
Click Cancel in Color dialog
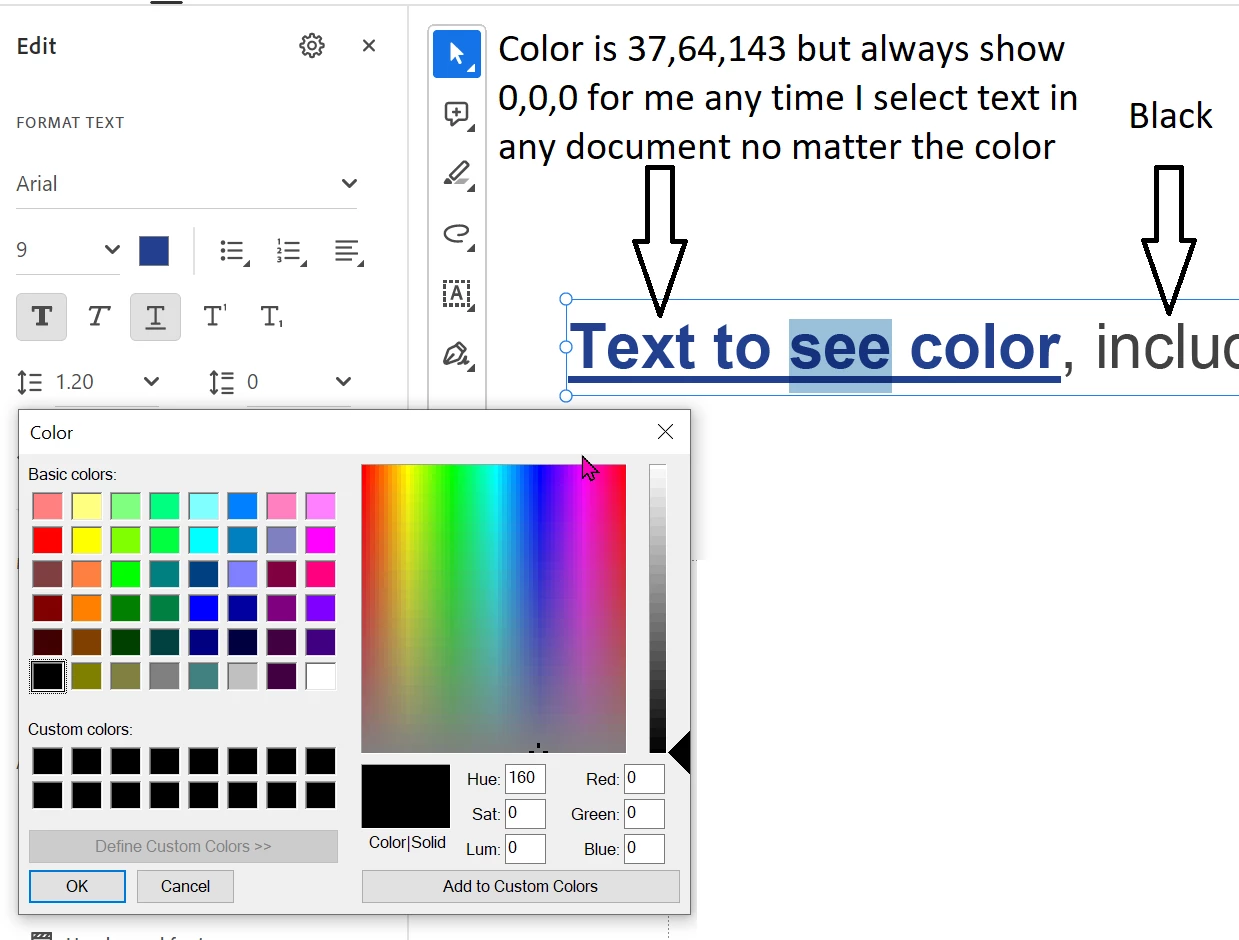tap(185, 886)
